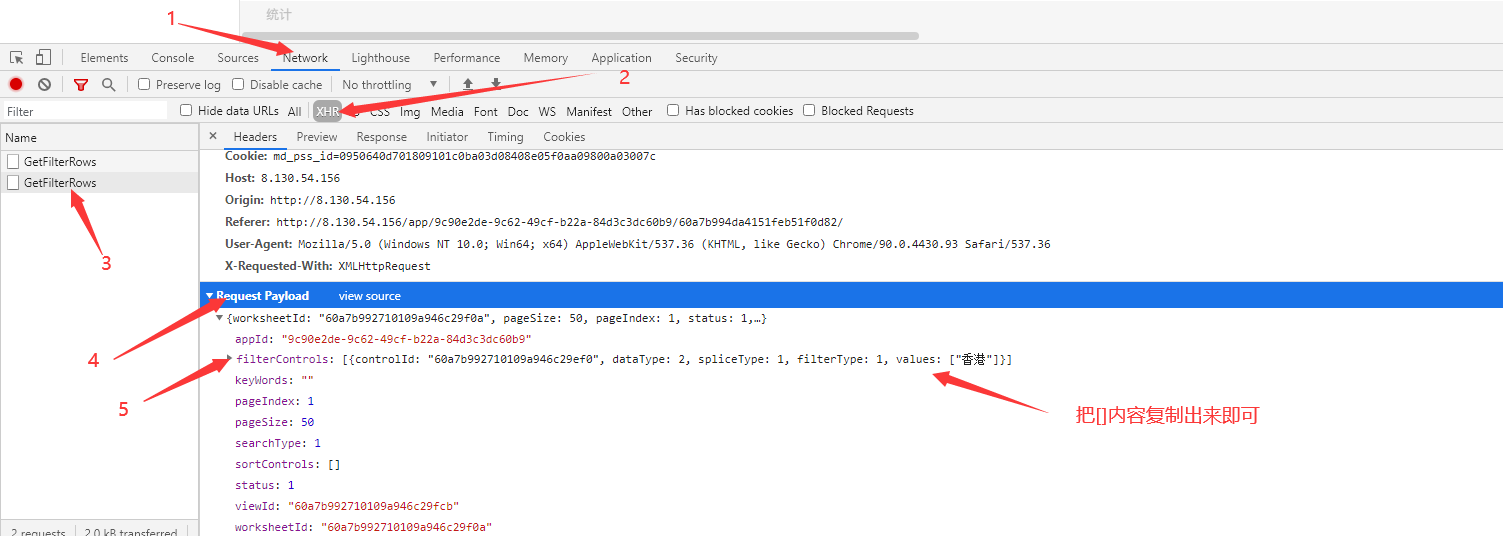The width and height of the screenshot is (1503, 536).
Task: Filter requests by WS type
Action: coord(547,112)
